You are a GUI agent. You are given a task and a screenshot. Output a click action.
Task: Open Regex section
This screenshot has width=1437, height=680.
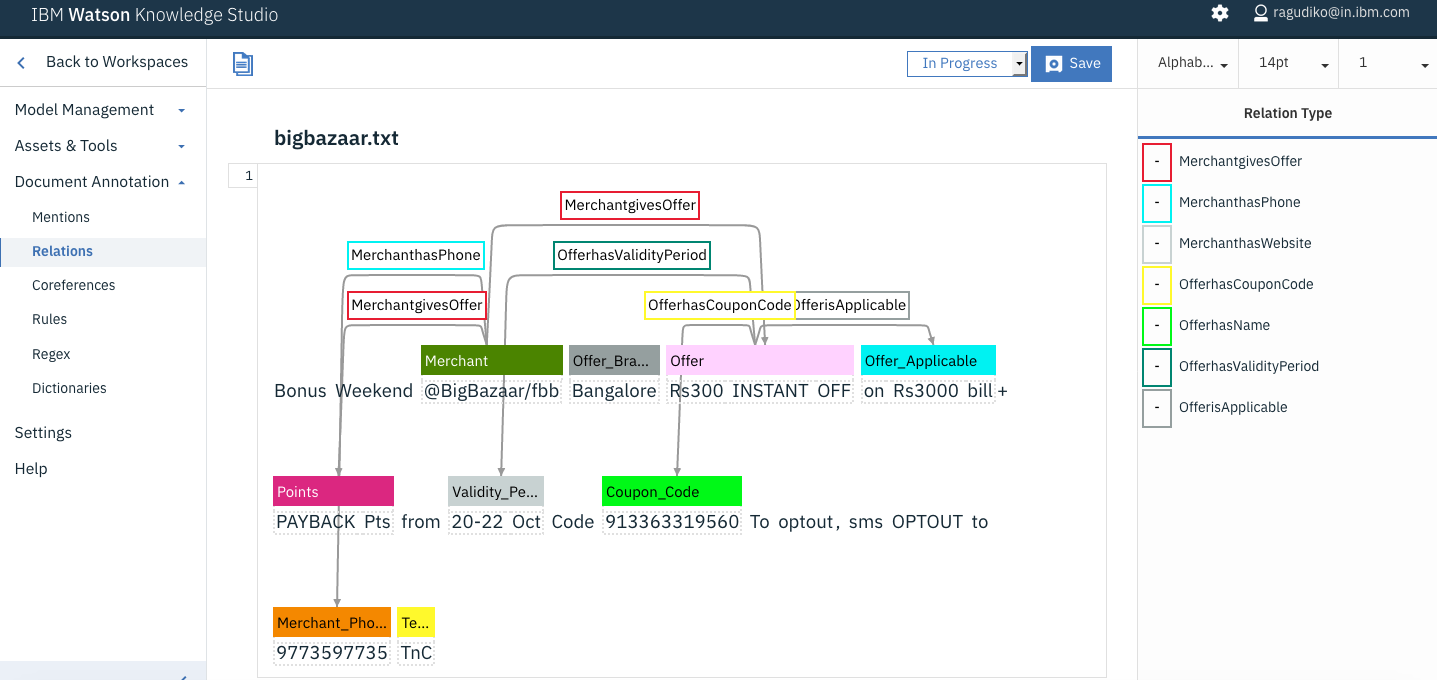(x=51, y=354)
